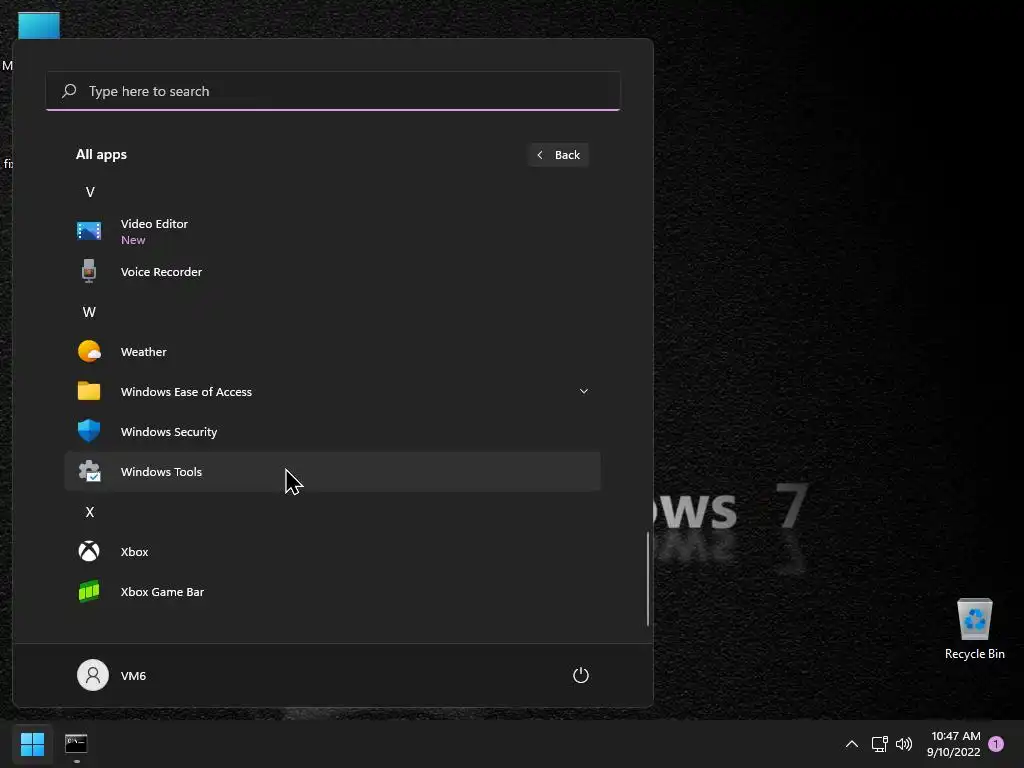Launch Voice Recorder microphone icon
The height and width of the screenshot is (768, 1024).
(89, 271)
